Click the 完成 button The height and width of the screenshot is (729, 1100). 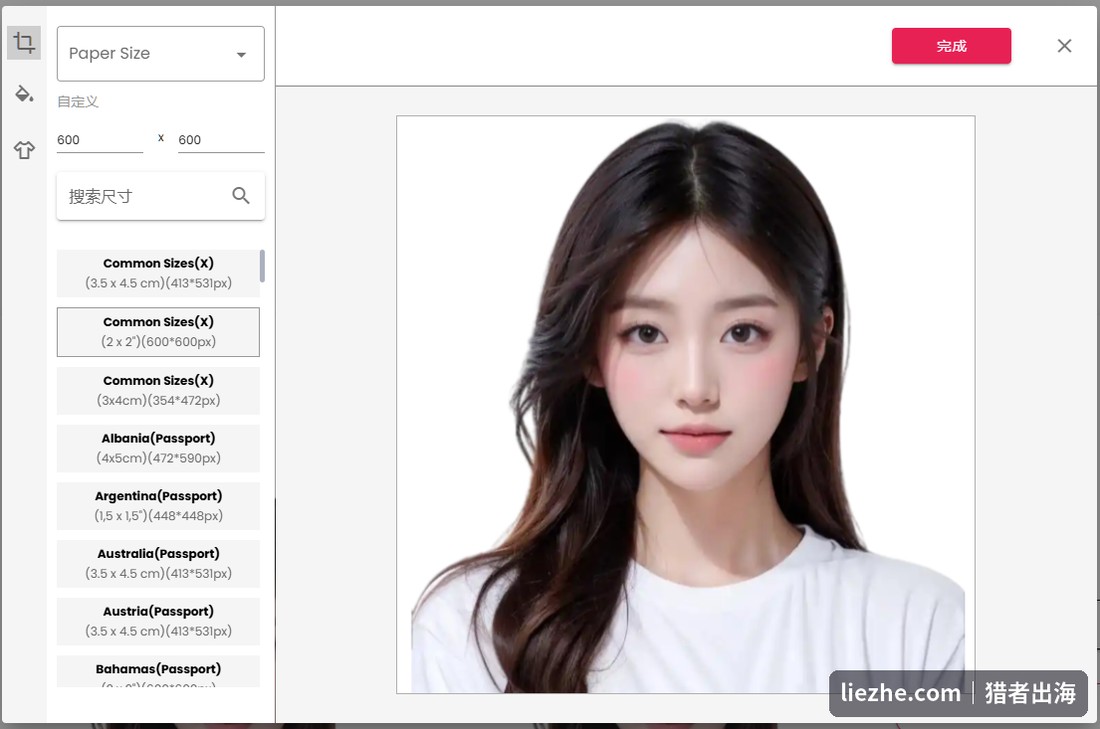[x=951, y=46]
